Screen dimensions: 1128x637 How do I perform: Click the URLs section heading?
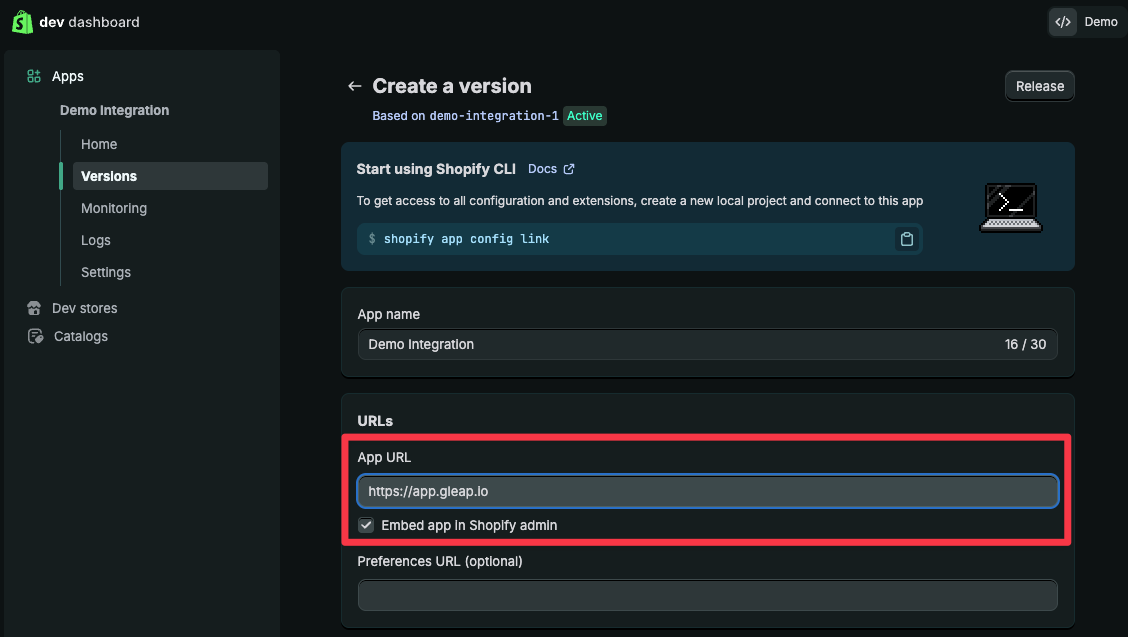[x=375, y=421]
